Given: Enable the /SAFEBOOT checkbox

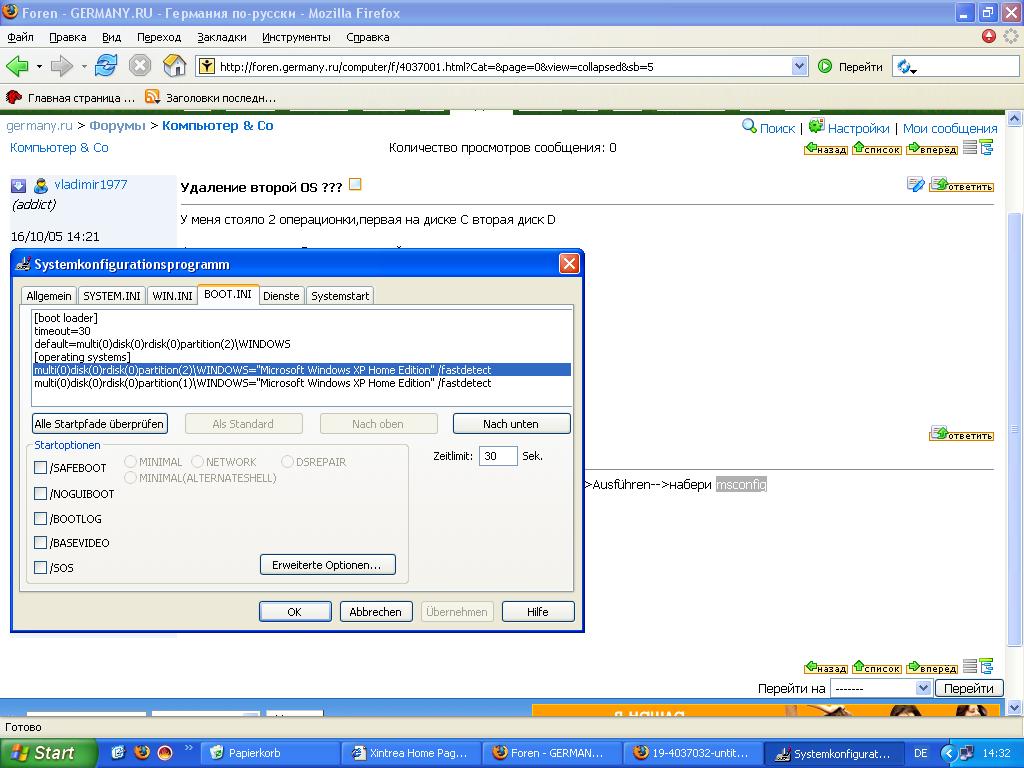Looking at the screenshot, I should [40, 468].
